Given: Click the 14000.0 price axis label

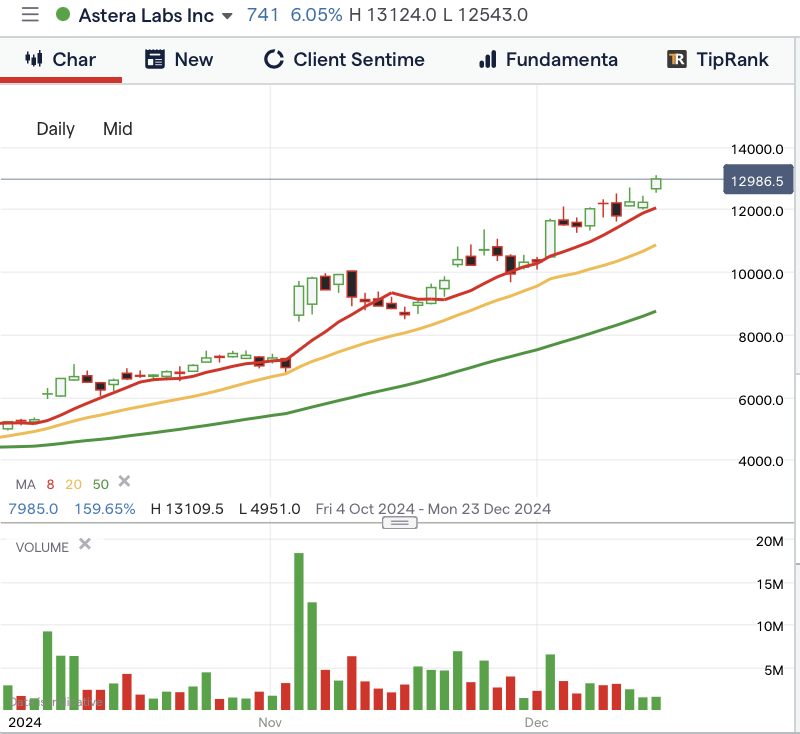Looking at the screenshot, I should (757, 149).
